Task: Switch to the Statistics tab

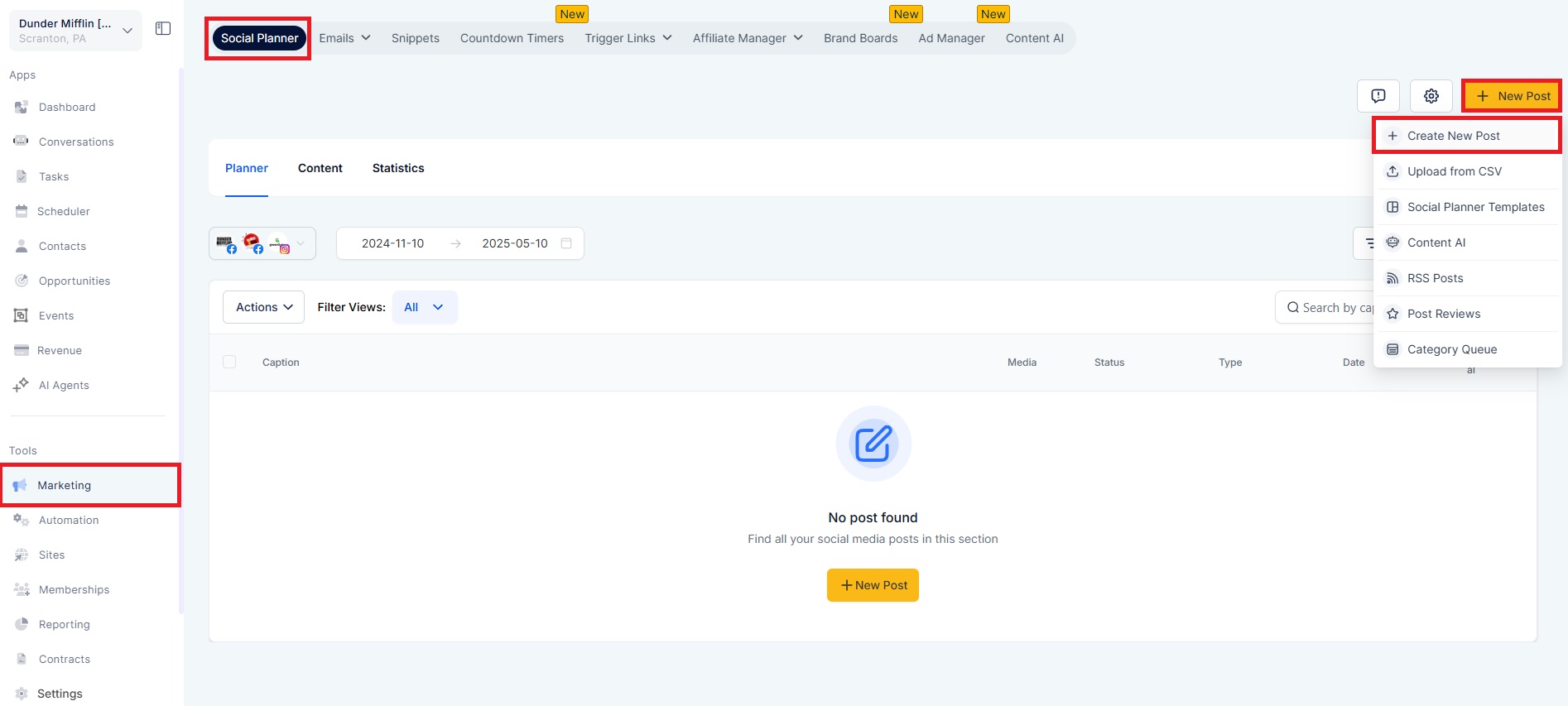Action: click(398, 168)
